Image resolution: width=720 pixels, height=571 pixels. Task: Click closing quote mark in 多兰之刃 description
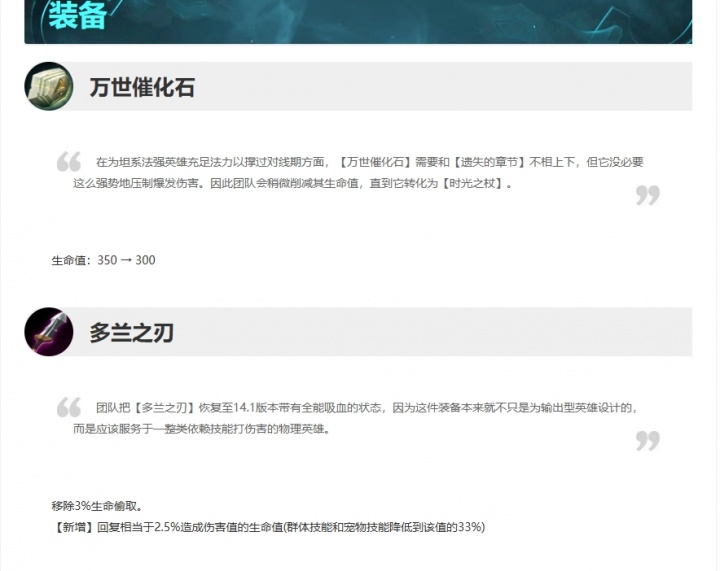pos(647,440)
